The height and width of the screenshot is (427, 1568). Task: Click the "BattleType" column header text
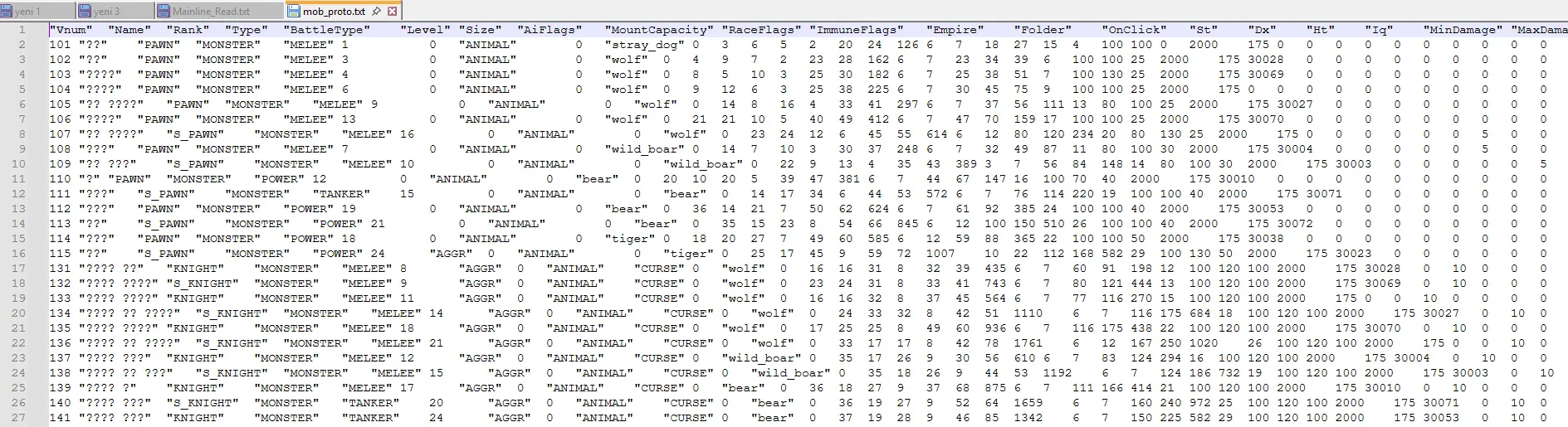tap(327, 30)
